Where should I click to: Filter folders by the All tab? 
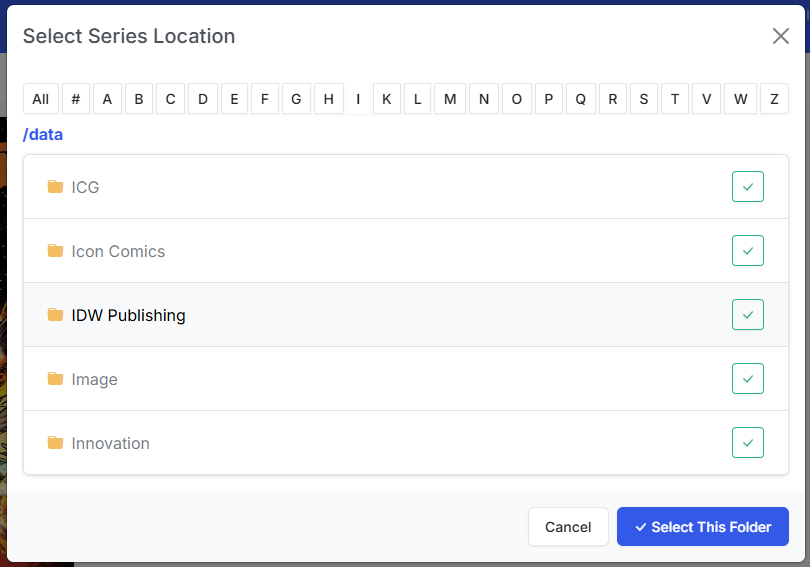click(x=40, y=99)
